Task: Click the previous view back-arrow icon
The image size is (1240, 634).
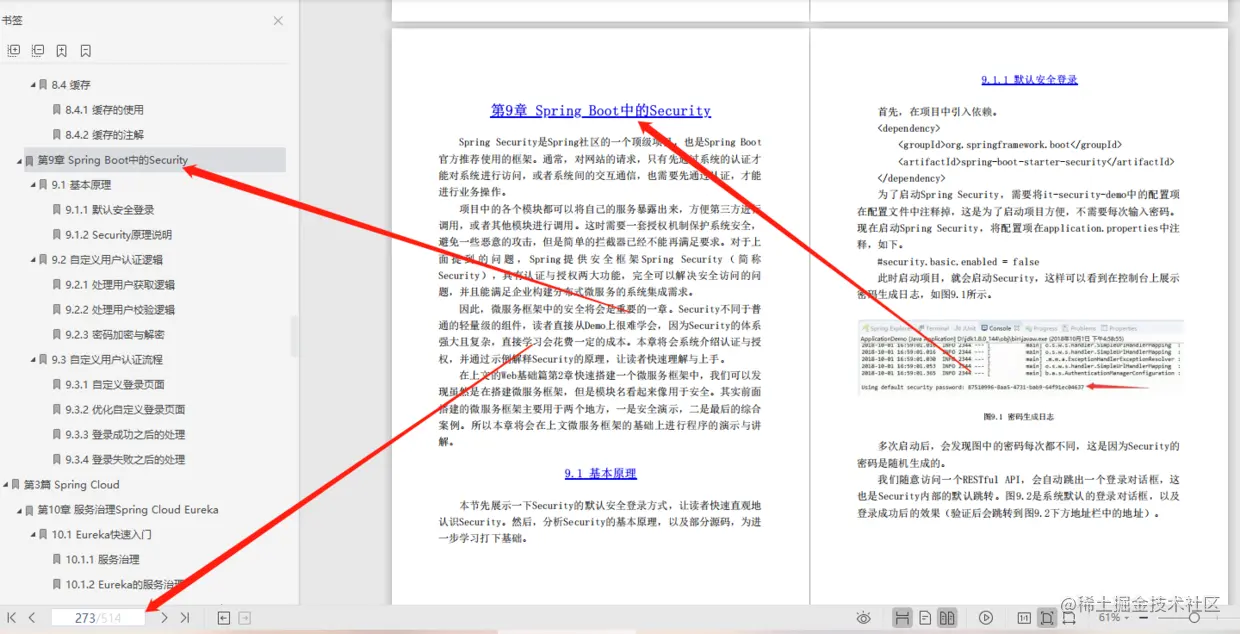Action: click(x=224, y=618)
